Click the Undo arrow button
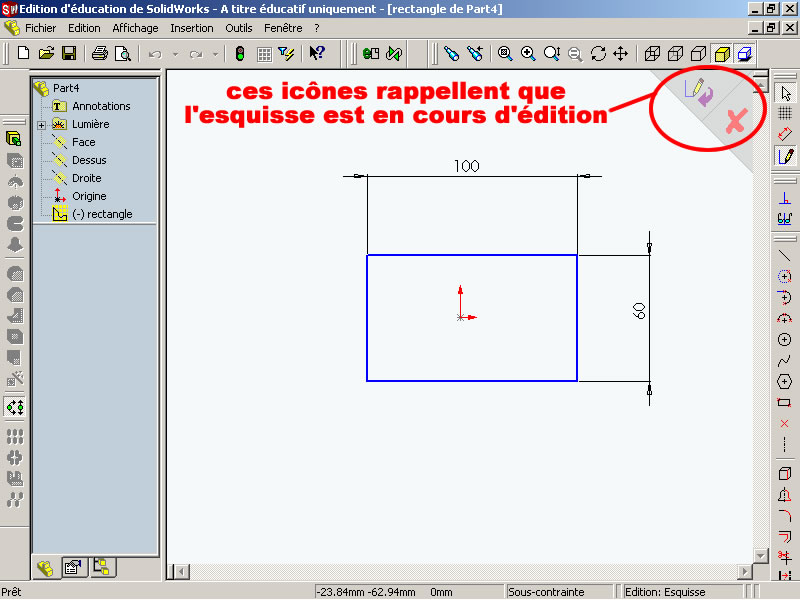Screen dimensions: 800x600 click(155, 54)
